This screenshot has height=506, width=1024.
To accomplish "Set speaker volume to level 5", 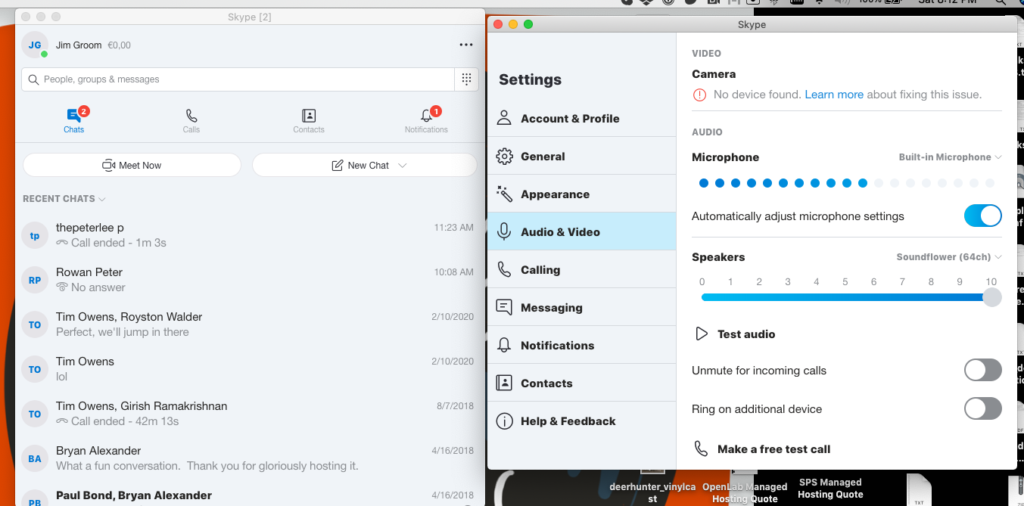I will 845,297.
